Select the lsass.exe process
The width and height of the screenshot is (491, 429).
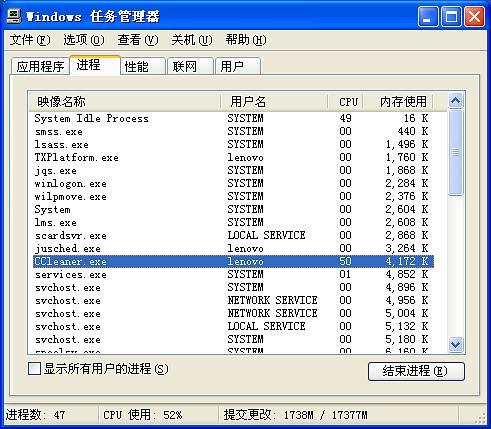click(233, 144)
